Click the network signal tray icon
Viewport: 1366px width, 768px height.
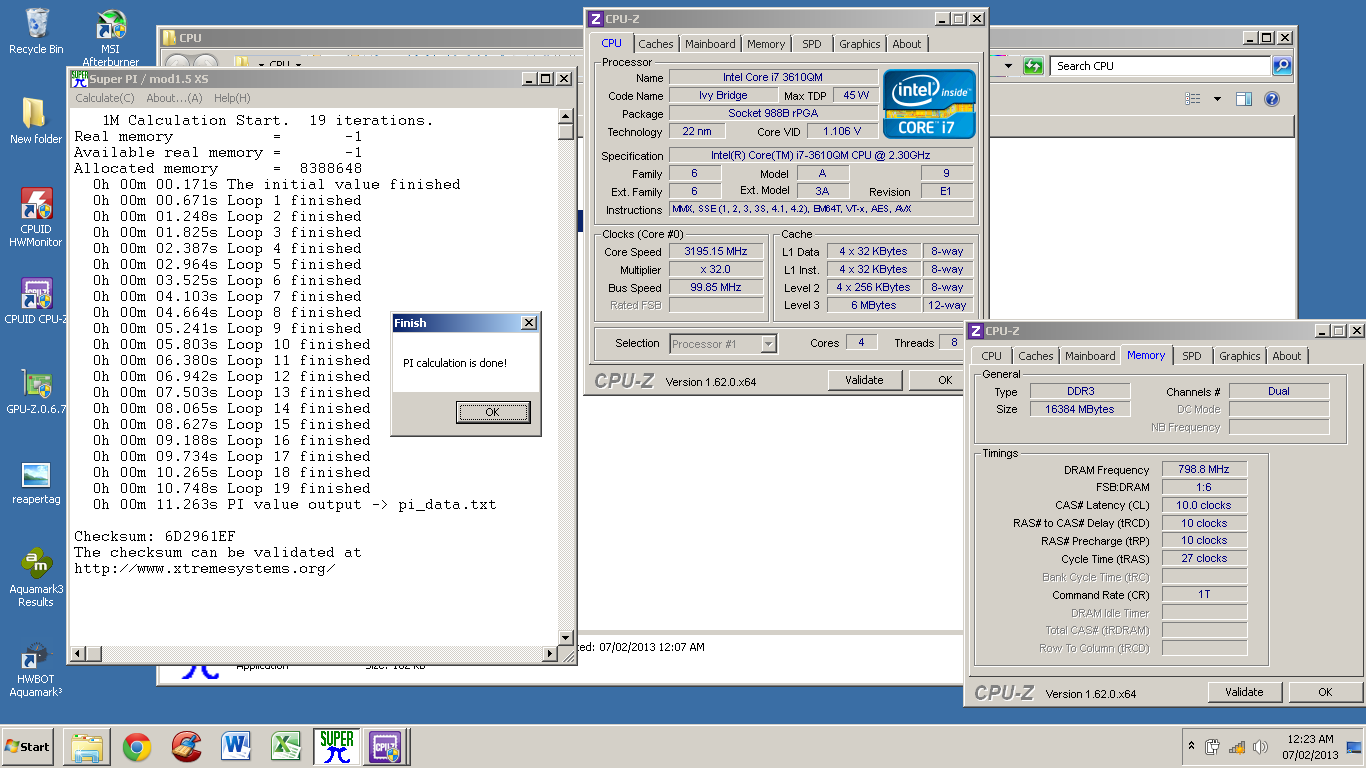point(1236,747)
